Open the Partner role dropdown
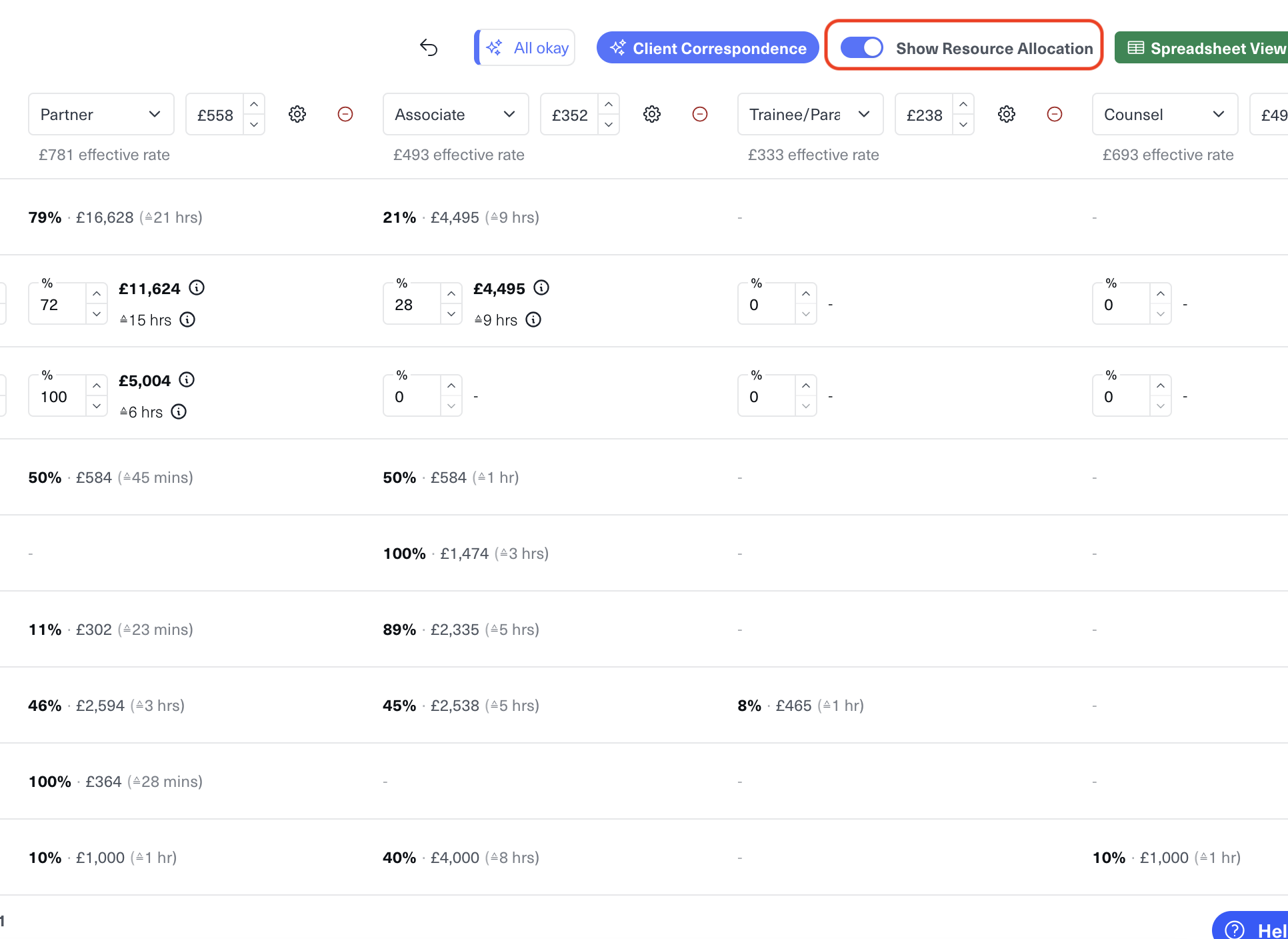The width and height of the screenshot is (1288, 939). click(101, 114)
